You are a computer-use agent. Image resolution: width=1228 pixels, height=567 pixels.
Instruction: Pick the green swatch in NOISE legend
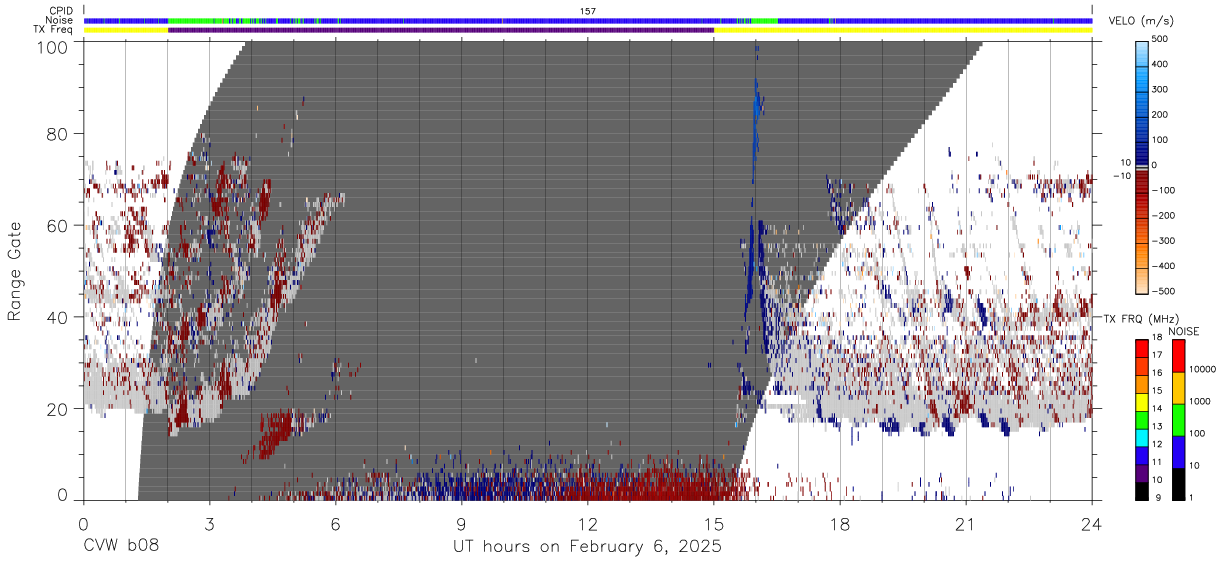(x=1178, y=420)
